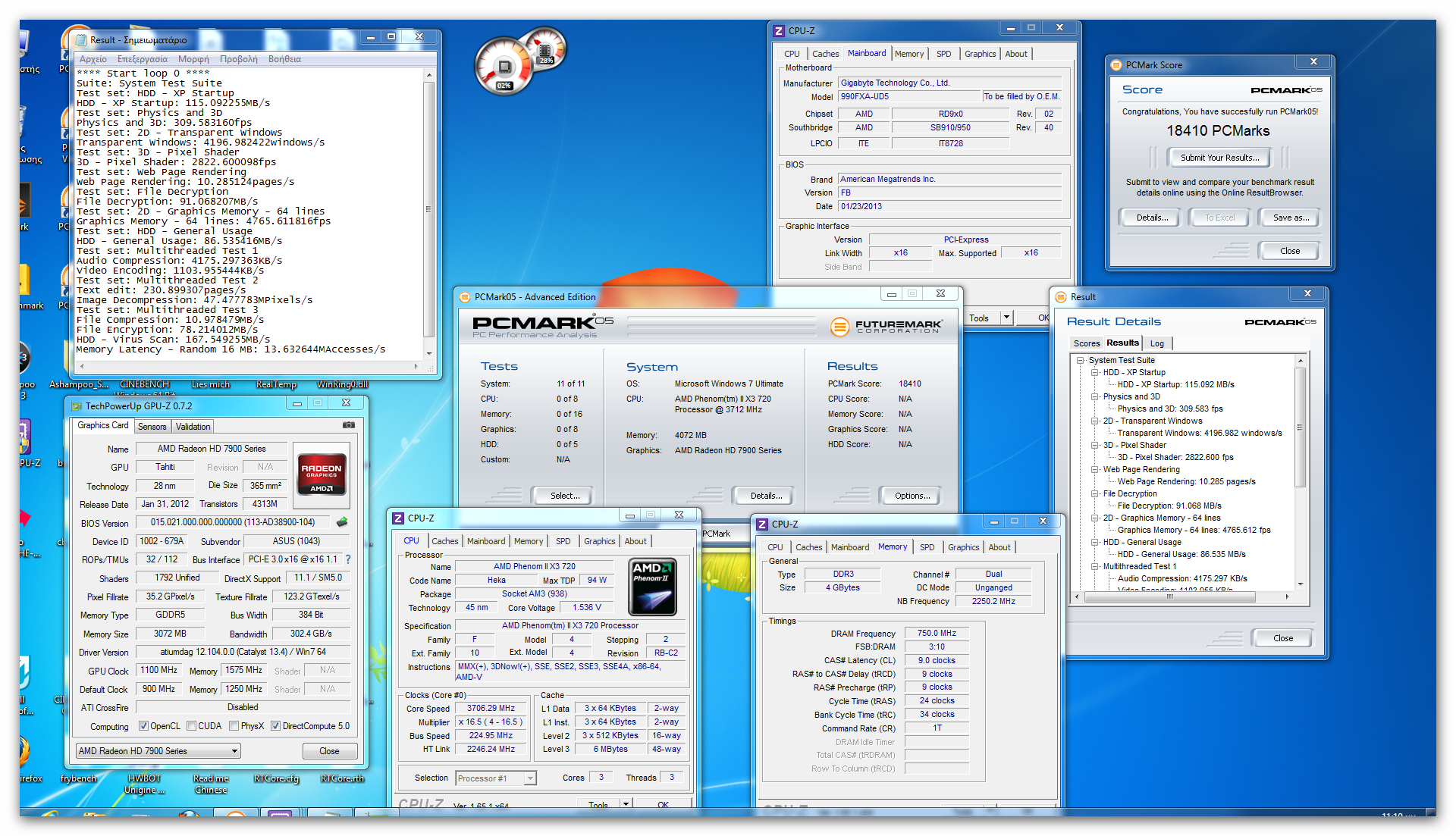
Task: Click the Select button under Tests
Action: pyautogui.click(x=563, y=496)
